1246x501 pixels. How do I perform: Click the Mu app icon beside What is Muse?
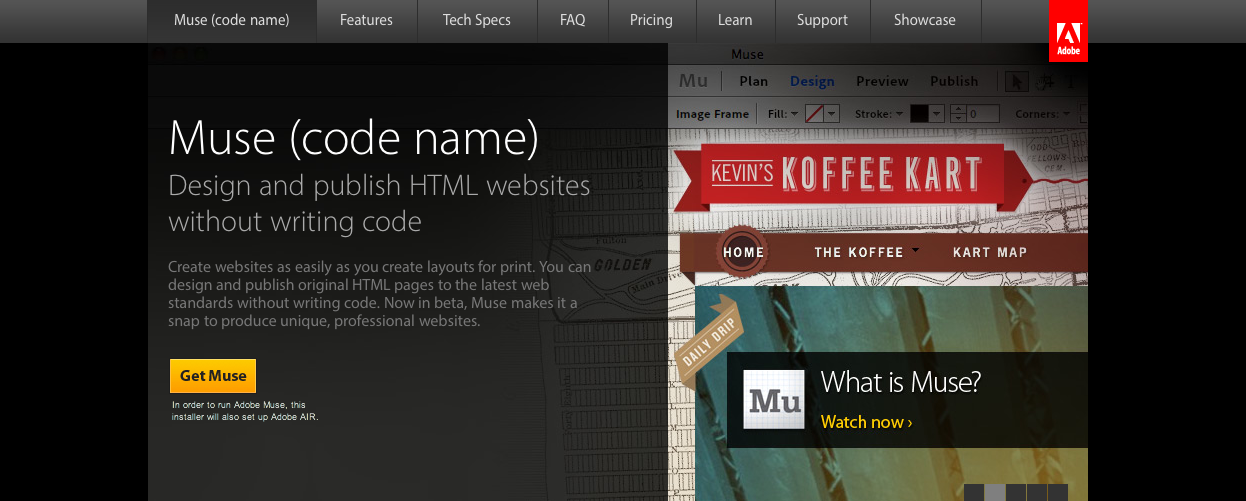774,400
